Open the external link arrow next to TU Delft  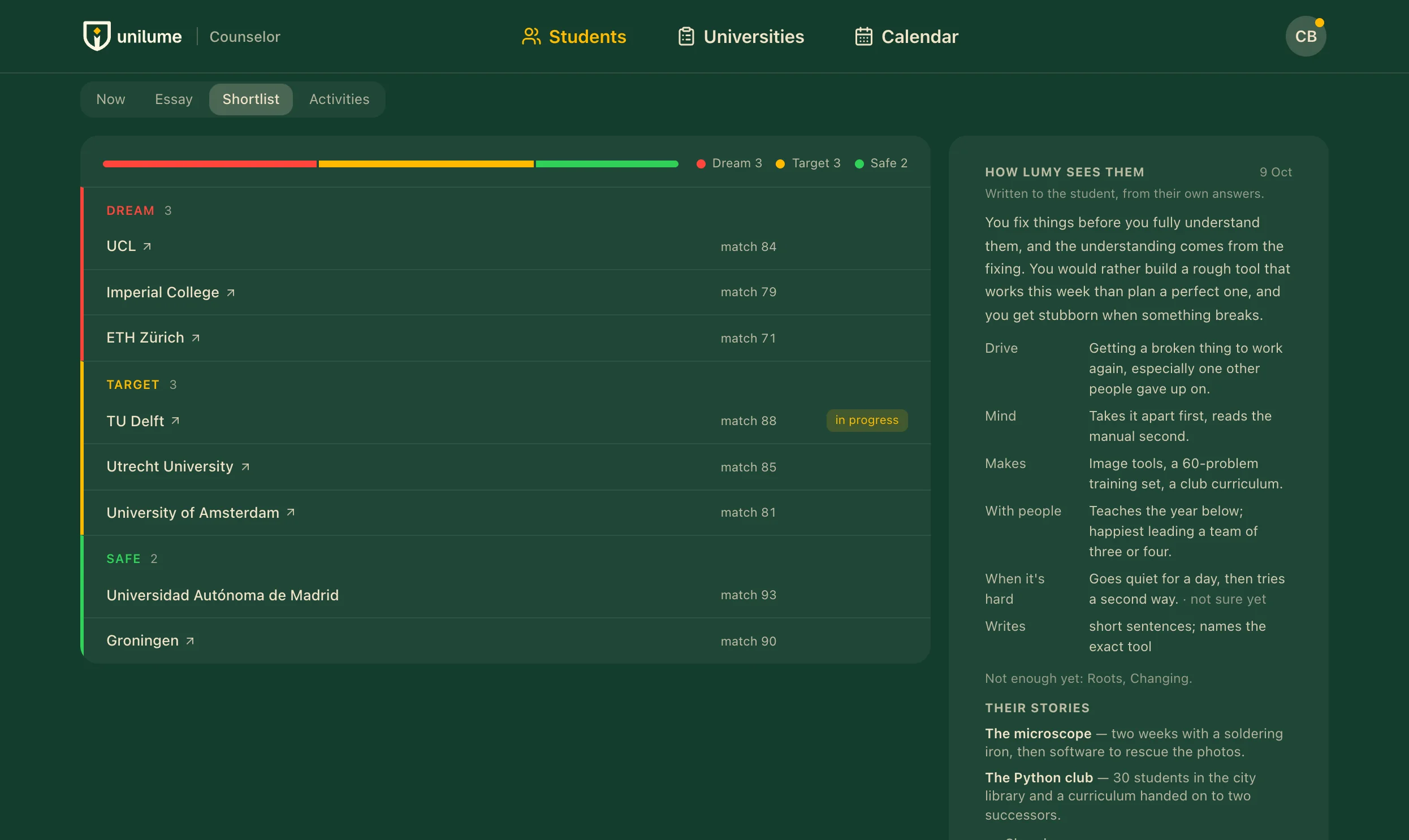pos(175,421)
